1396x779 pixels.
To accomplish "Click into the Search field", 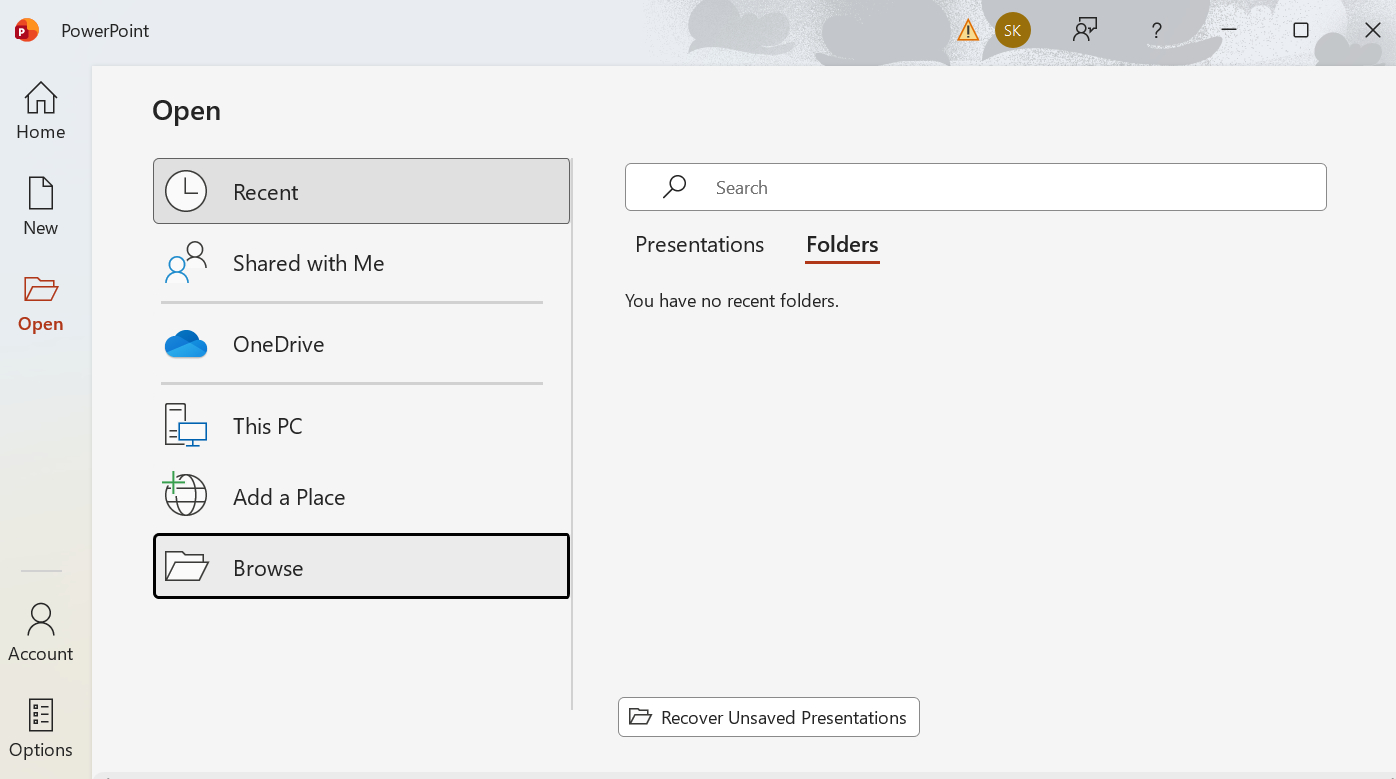I will tap(1000, 187).
